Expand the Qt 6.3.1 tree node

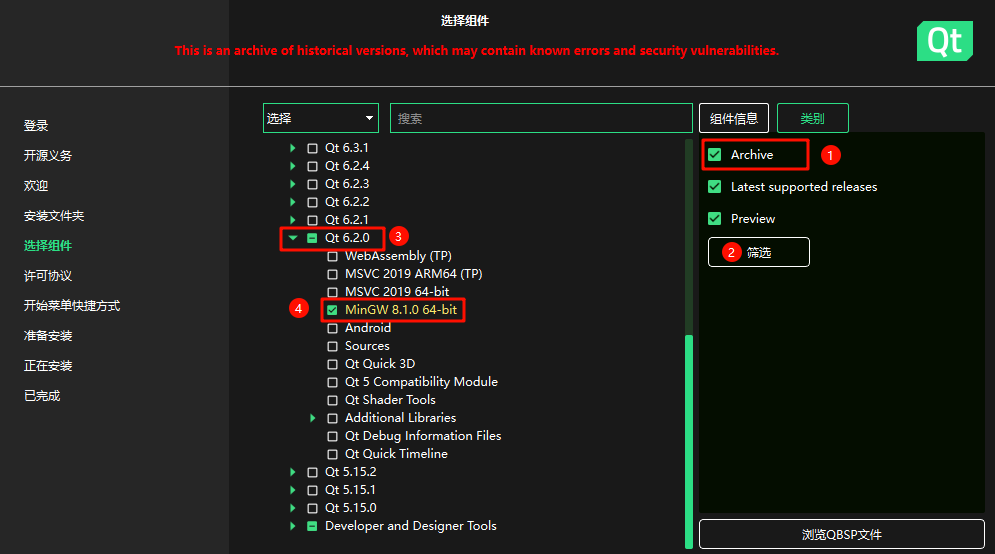pyautogui.click(x=293, y=148)
